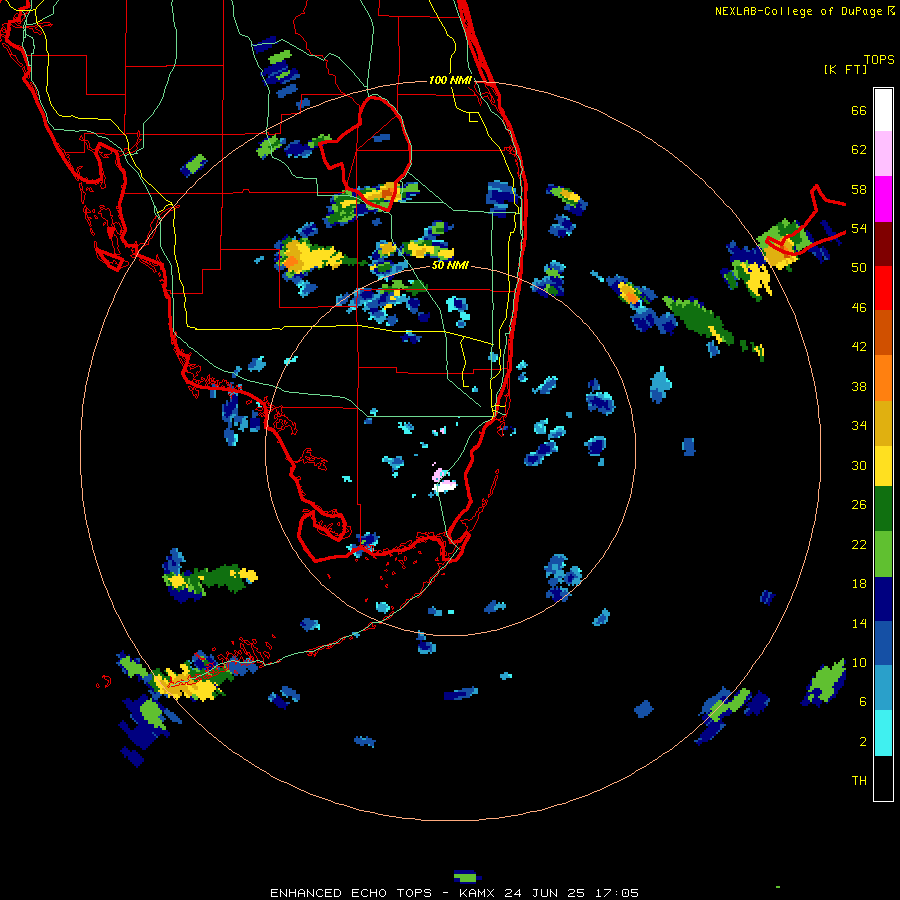The height and width of the screenshot is (900, 900).
Task: Click the '17:05' timestamp
Action: pos(615,893)
